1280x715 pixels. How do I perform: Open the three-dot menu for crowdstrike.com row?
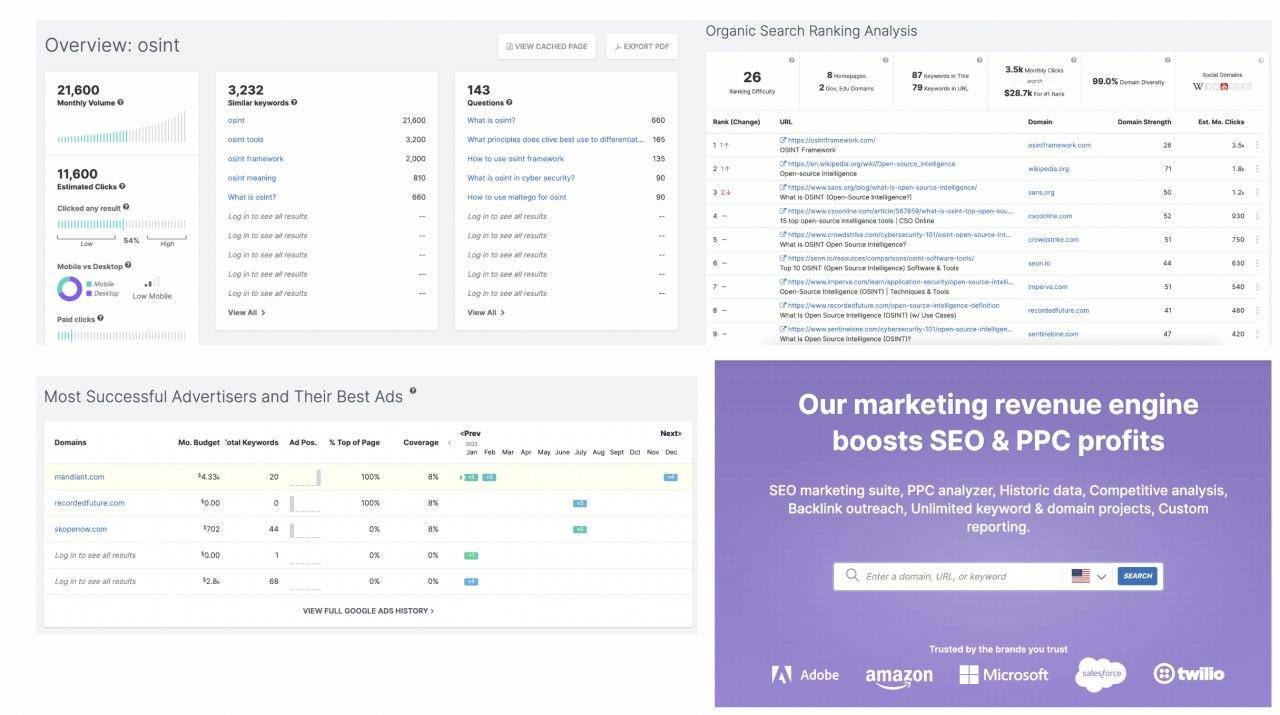click(1257, 240)
